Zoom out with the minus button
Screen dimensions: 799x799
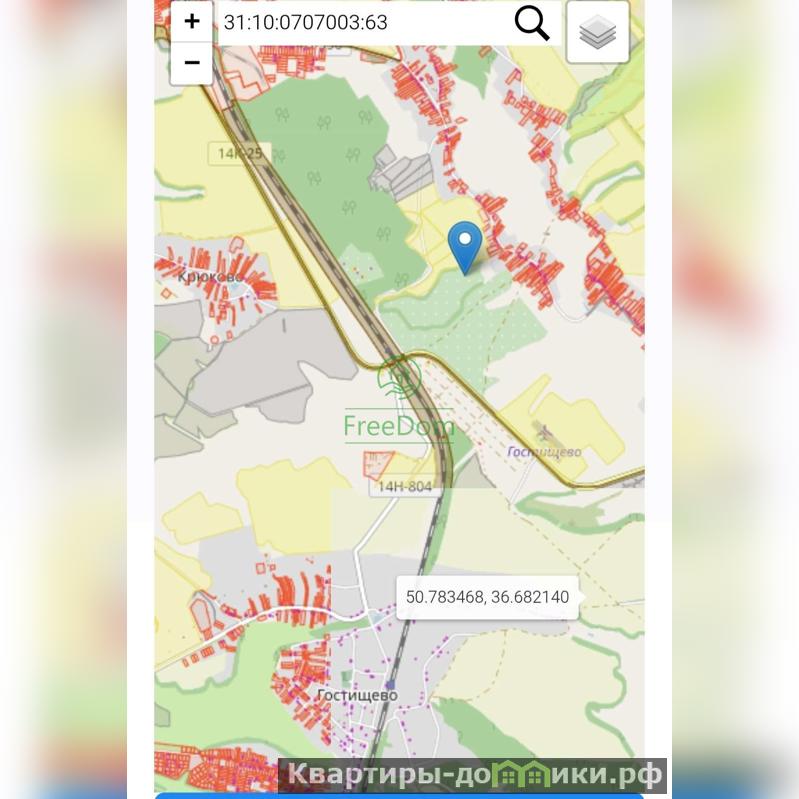coord(192,63)
